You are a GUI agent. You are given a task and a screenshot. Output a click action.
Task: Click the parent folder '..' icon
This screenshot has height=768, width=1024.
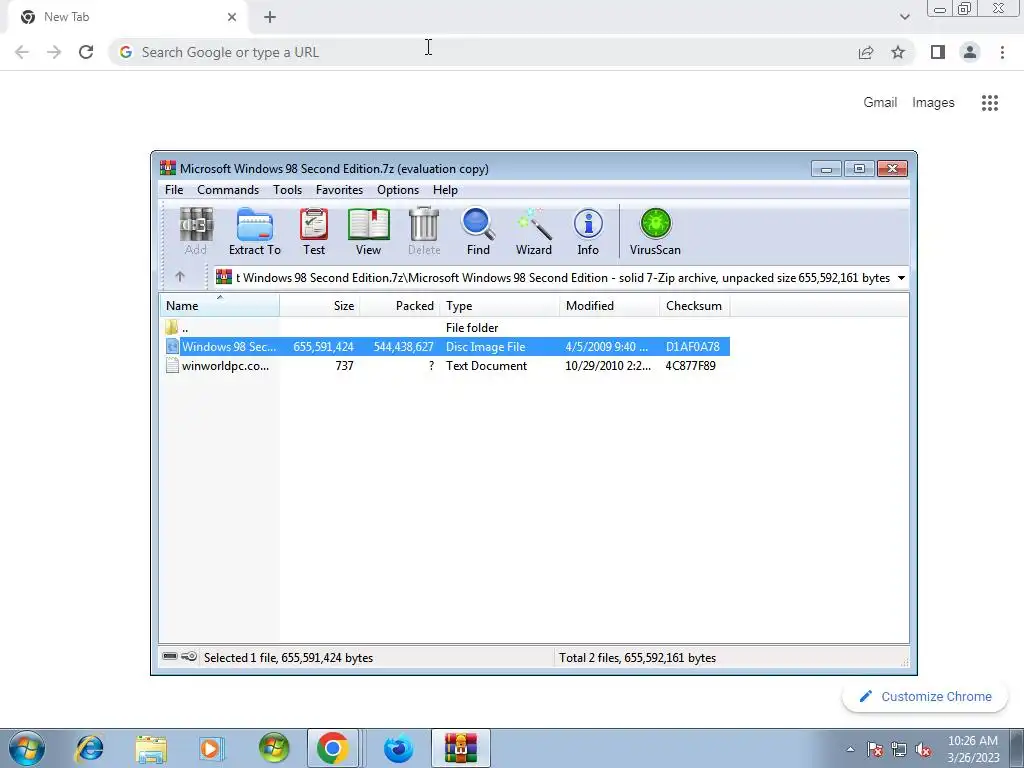click(172, 327)
